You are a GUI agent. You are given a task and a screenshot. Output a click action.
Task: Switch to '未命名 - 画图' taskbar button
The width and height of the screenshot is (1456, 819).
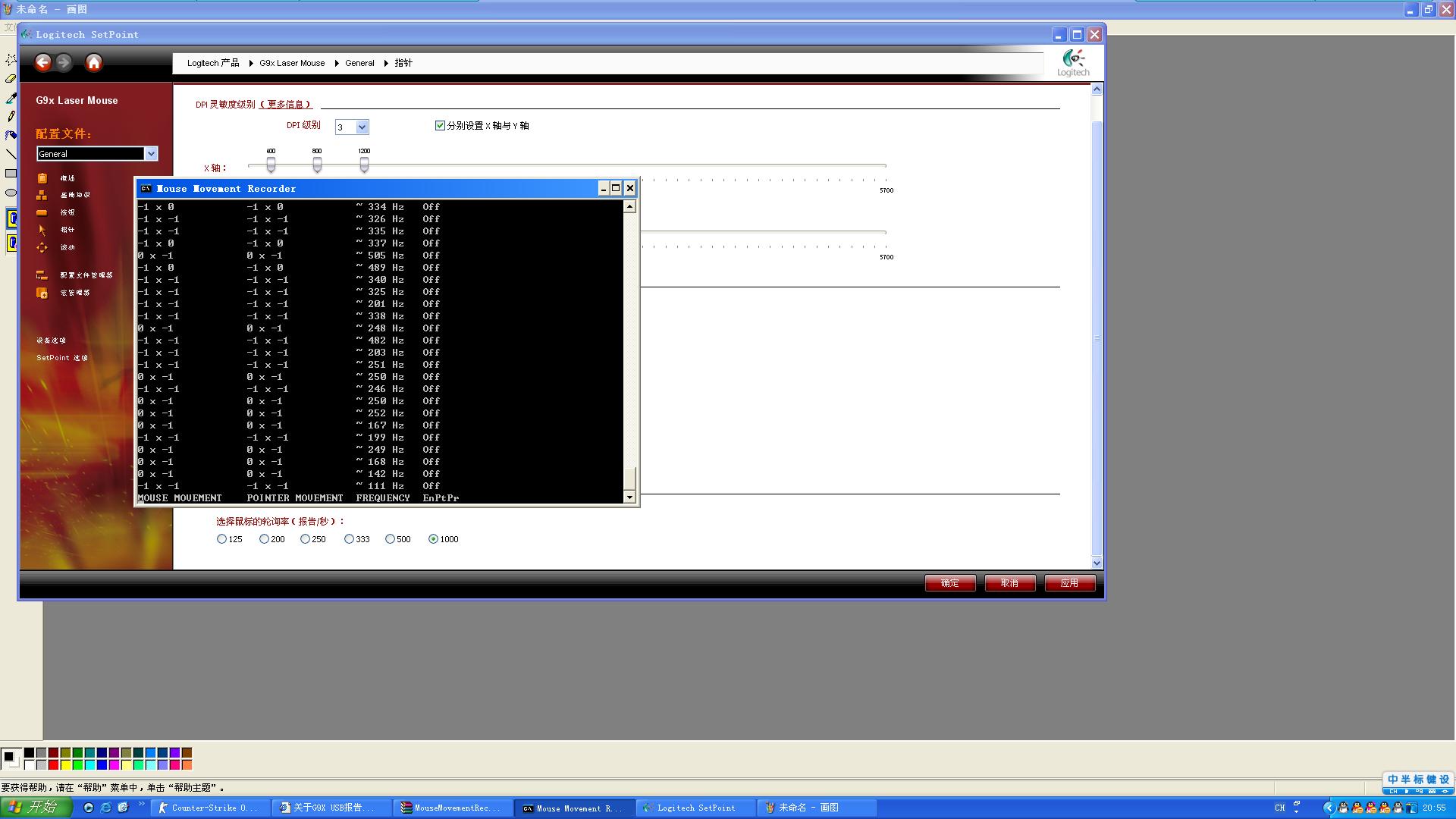(x=817, y=808)
